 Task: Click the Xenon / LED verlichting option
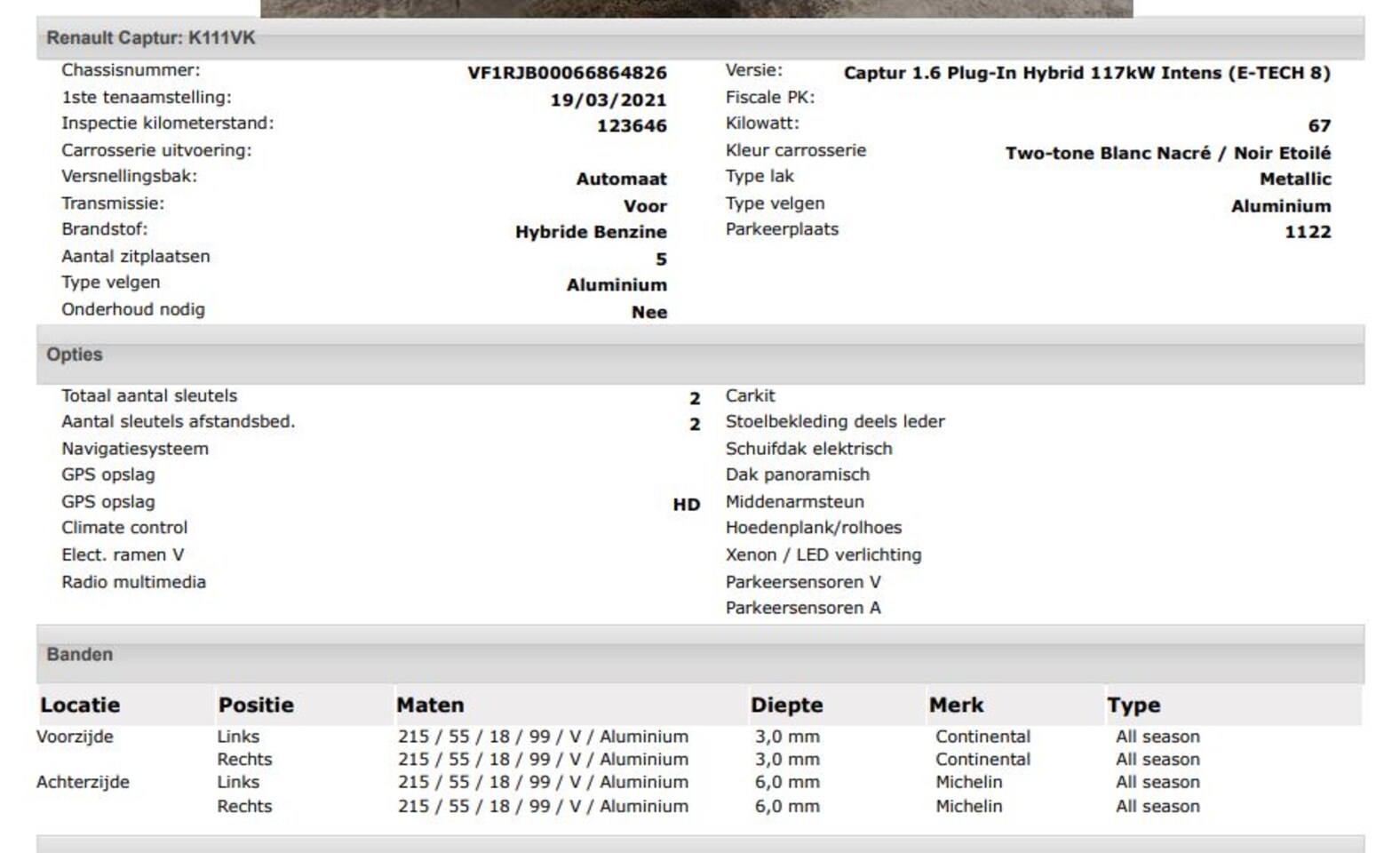coord(823,555)
